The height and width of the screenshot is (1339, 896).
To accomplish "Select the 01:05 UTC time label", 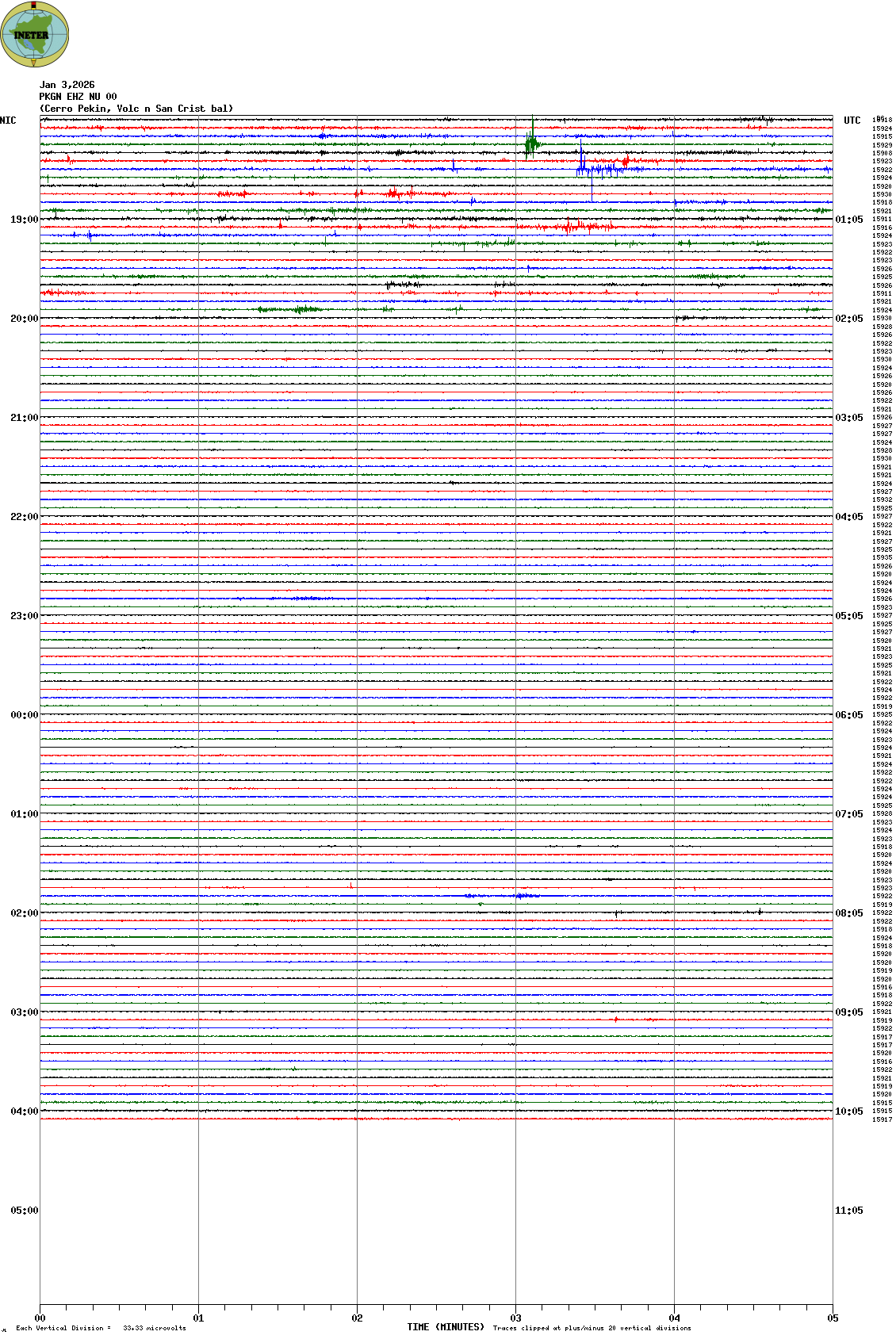I will click(x=848, y=220).
